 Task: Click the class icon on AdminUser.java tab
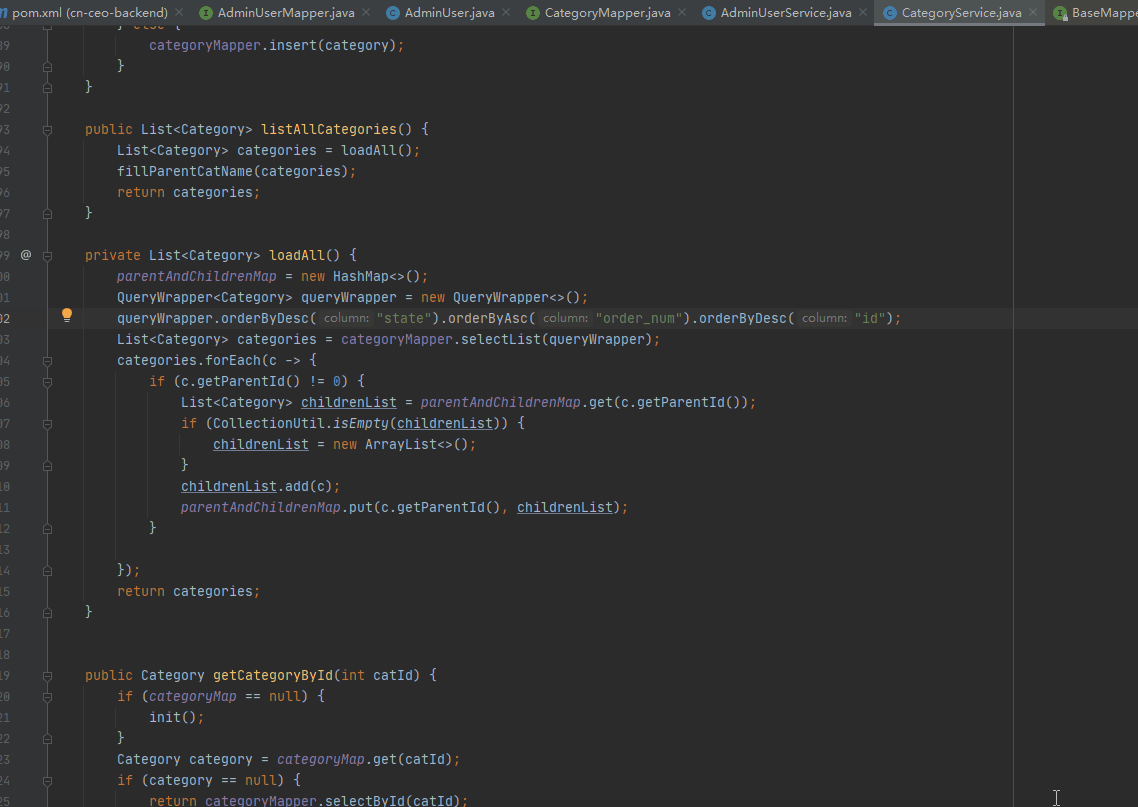tap(393, 12)
